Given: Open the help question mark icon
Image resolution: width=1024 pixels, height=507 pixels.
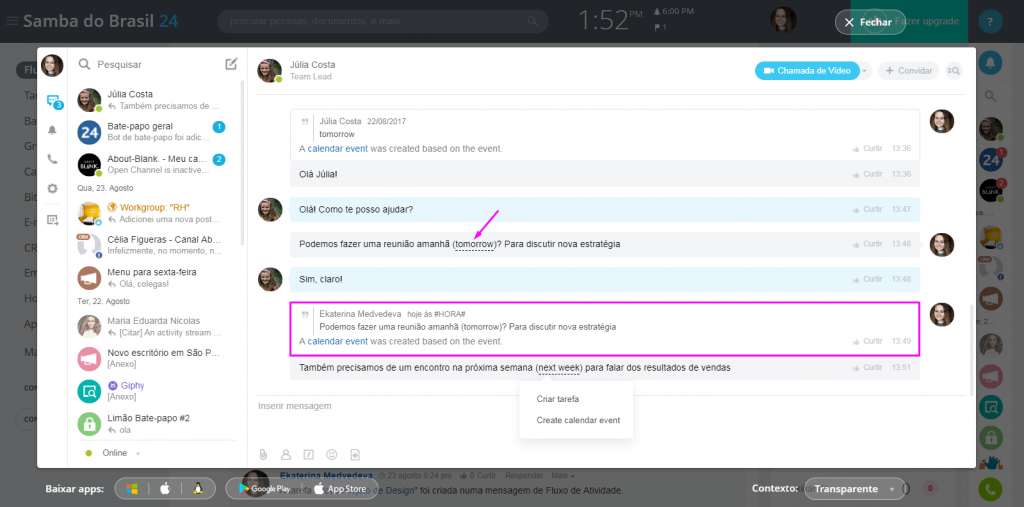Looking at the screenshot, I should [x=990, y=22].
